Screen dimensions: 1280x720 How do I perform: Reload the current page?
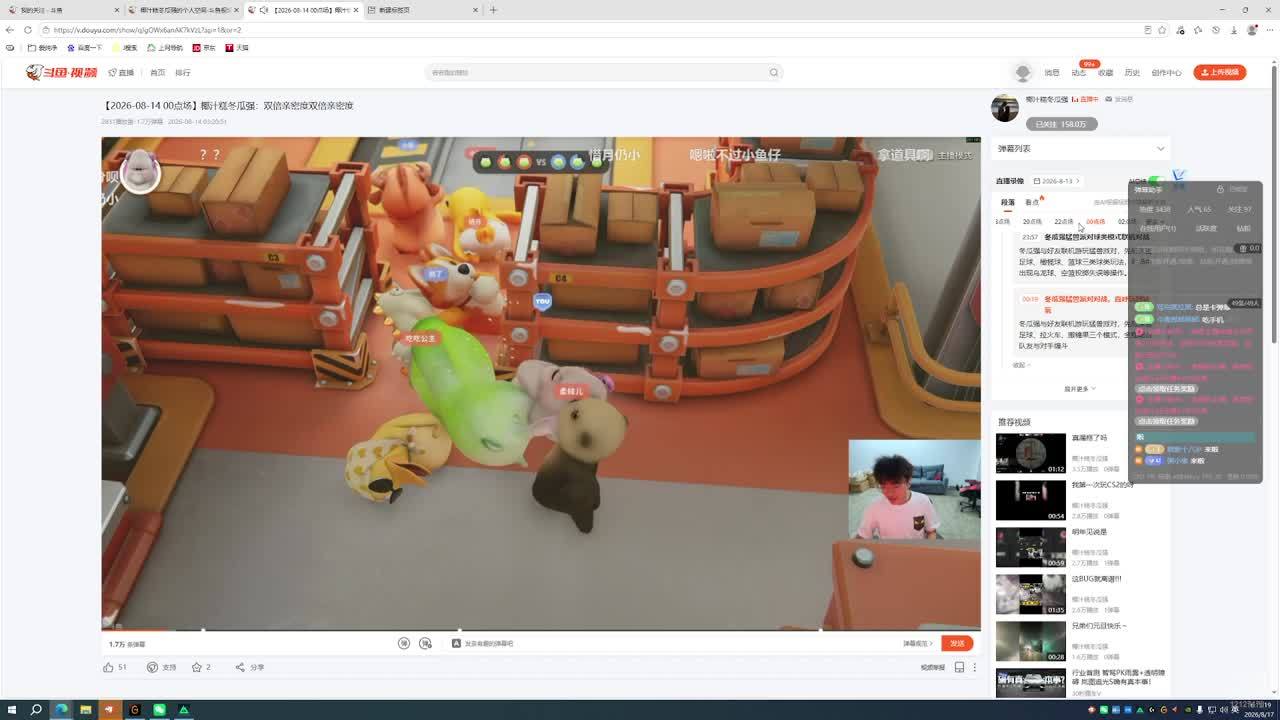27,30
